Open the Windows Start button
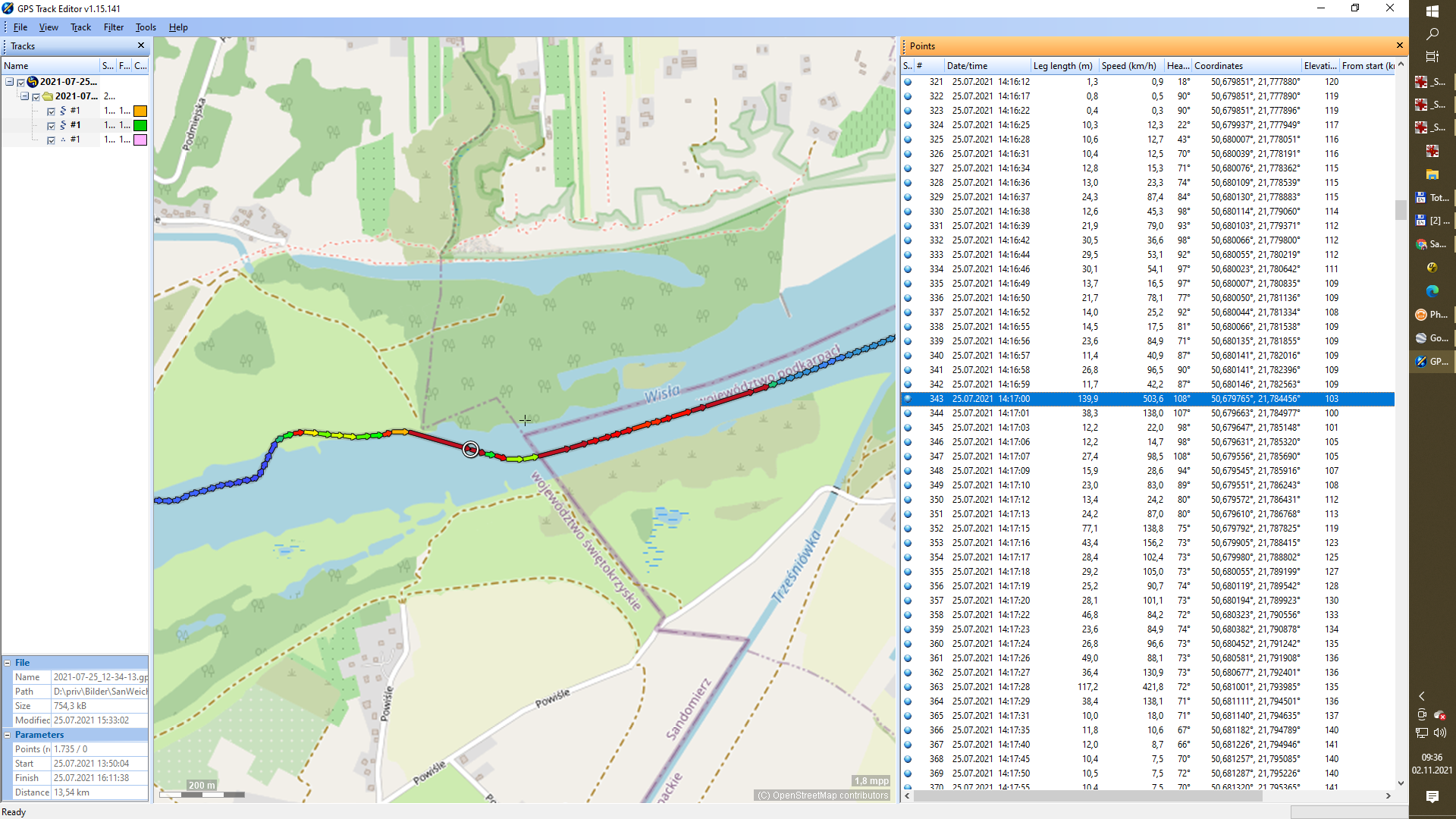1456x819 pixels. tap(1432, 11)
